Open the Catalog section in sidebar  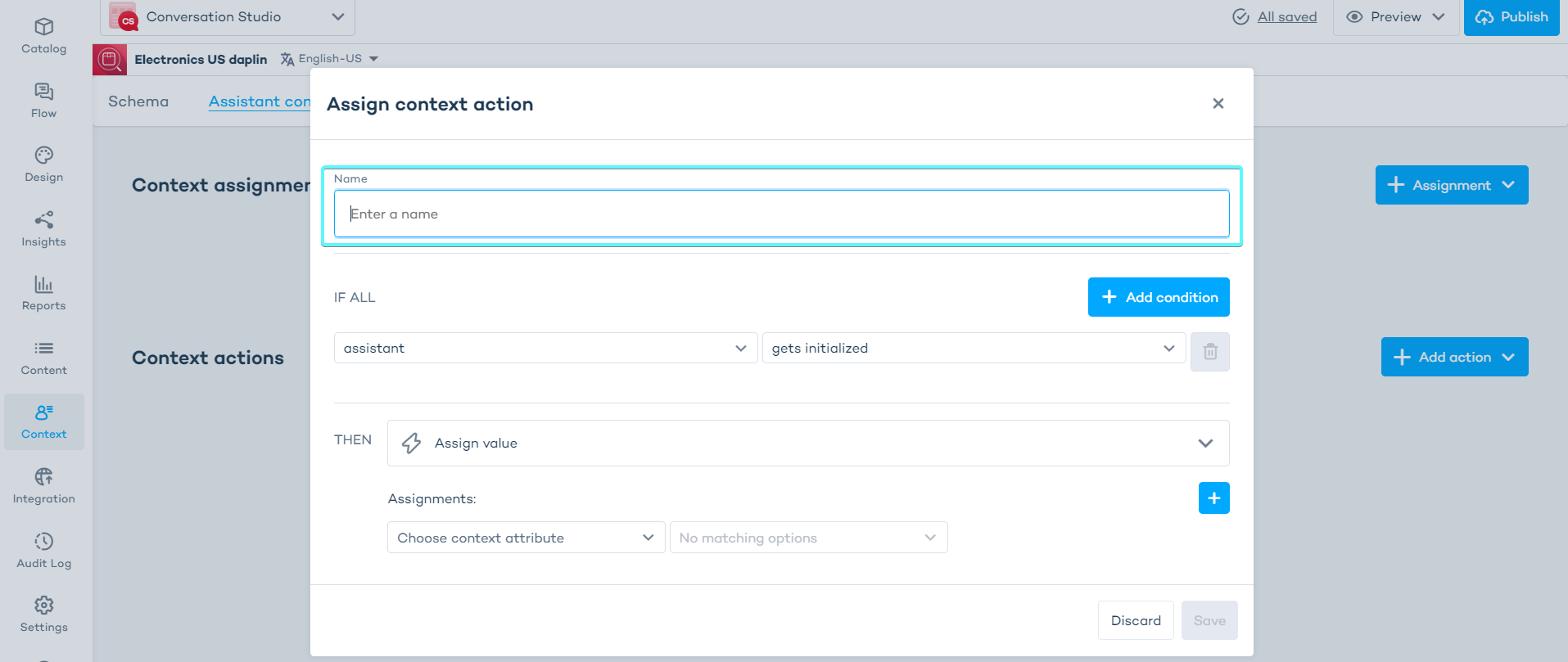coord(44,37)
